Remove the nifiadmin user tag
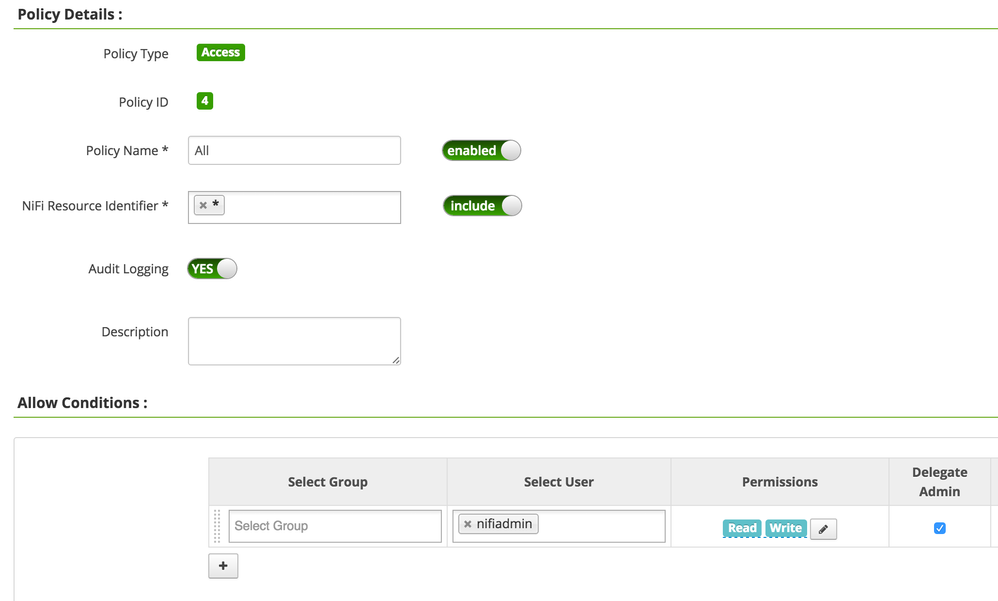 coord(467,524)
